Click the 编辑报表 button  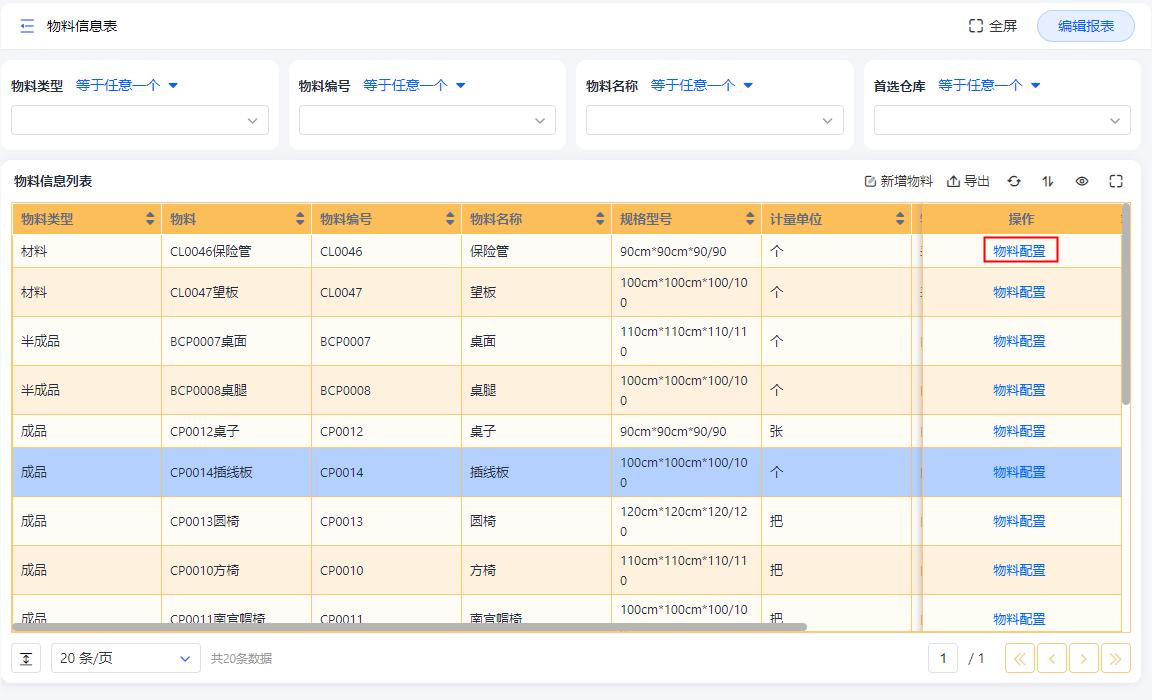[x=1085, y=26]
